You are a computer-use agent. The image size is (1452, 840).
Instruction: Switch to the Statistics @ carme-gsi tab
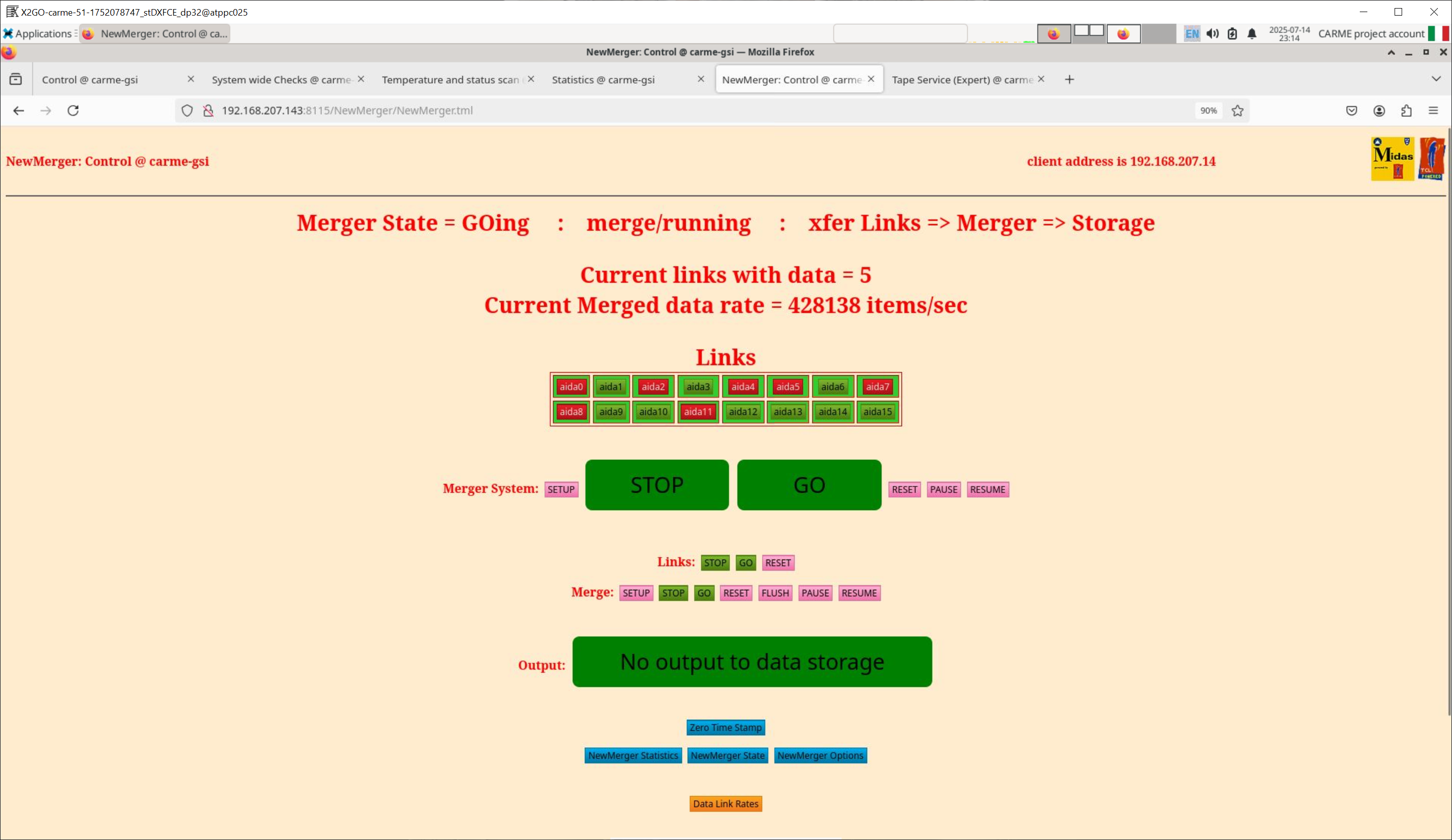[603, 80]
